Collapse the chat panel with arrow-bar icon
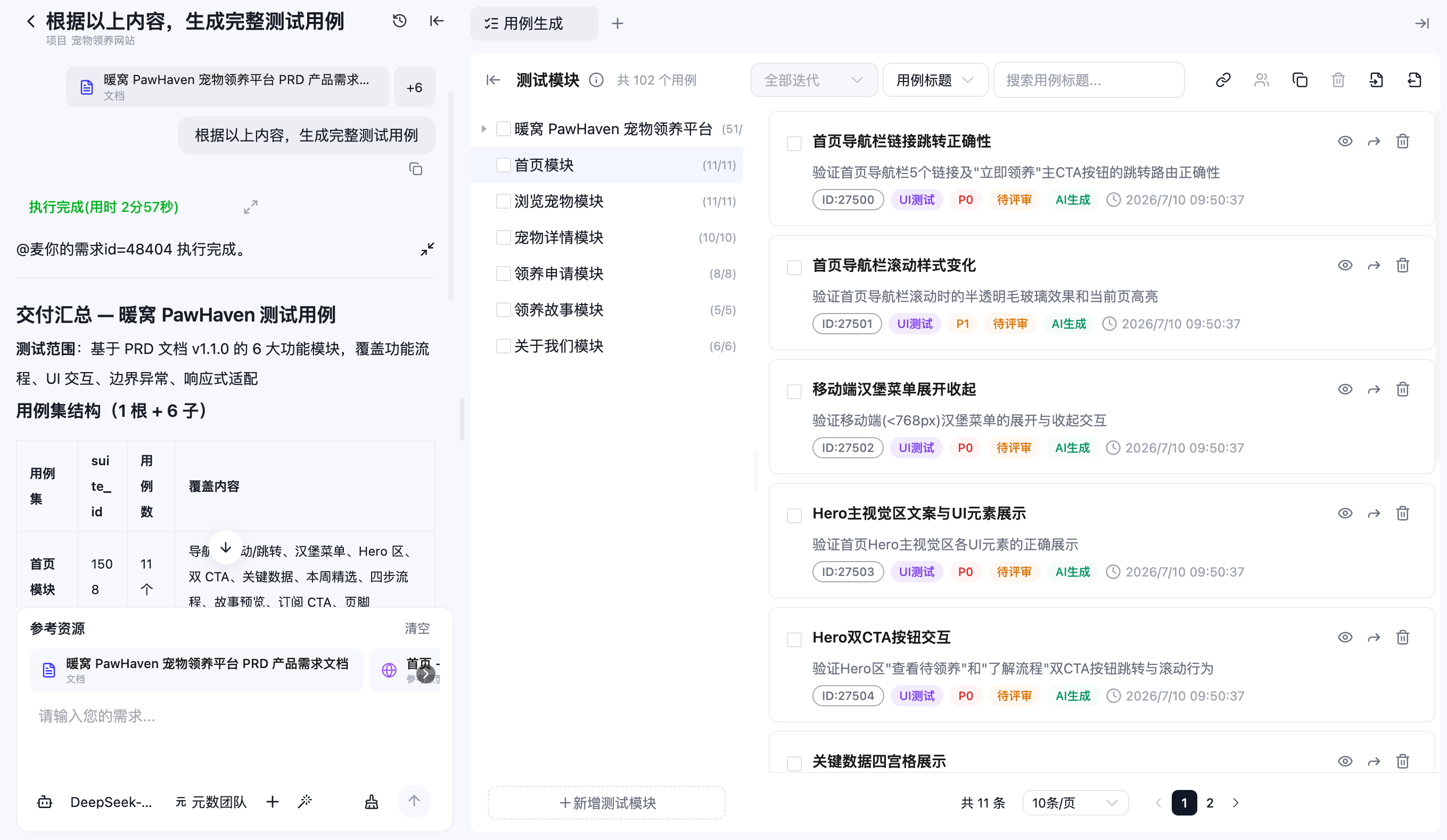The image size is (1447, 840). click(x=437, y=21)
